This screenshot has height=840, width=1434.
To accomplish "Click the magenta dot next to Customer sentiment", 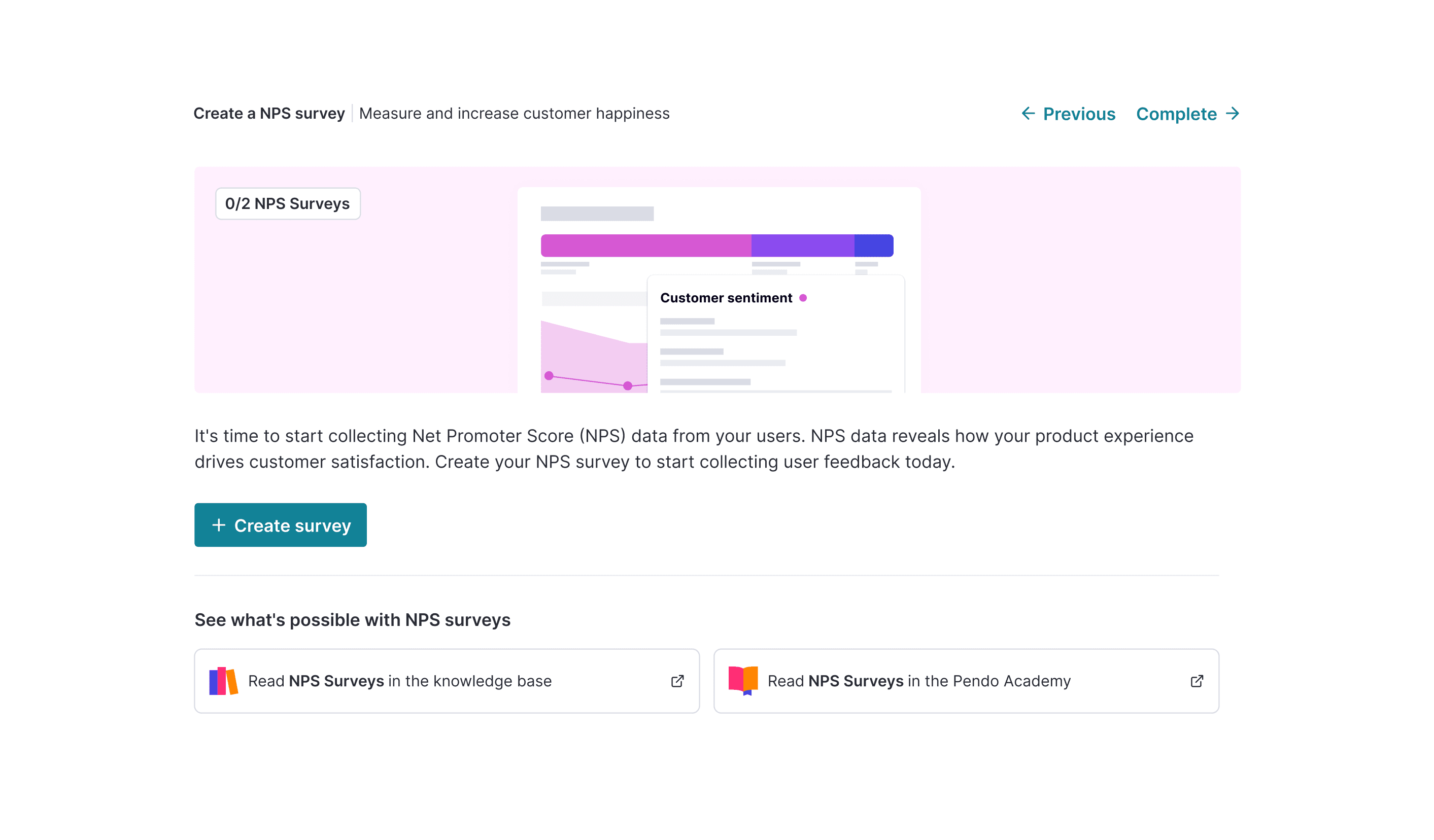I will pos(803,298).
